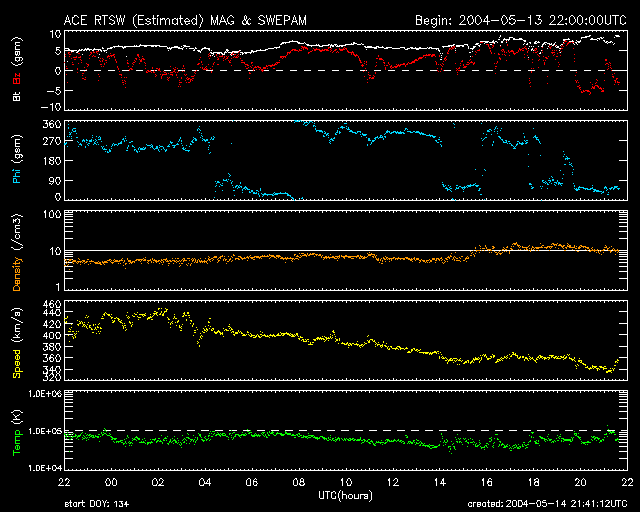Click the 20 hour tick label

(x=580, y=483)
